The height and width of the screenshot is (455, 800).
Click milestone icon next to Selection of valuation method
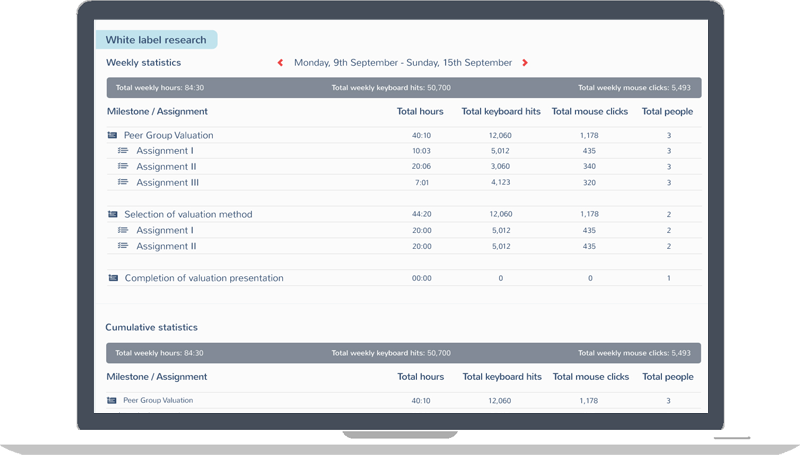(x=112, y=214)
